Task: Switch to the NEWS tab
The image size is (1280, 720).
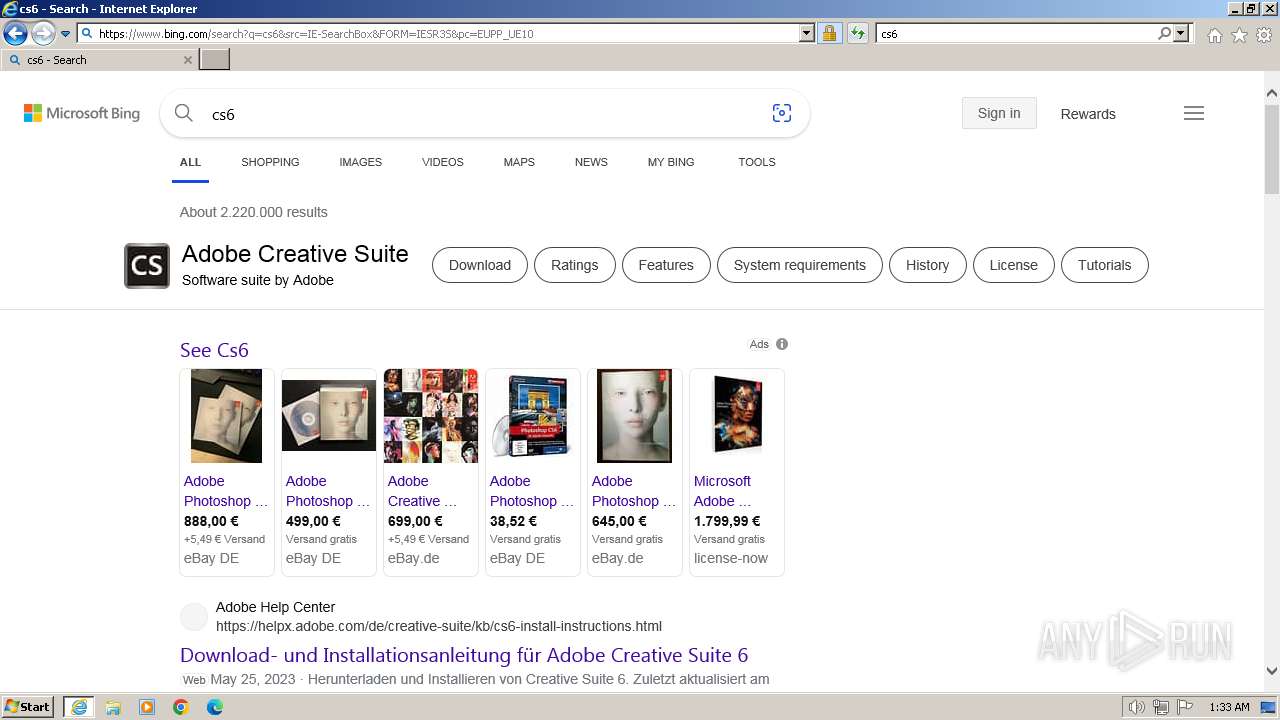Action: (591, 162)
